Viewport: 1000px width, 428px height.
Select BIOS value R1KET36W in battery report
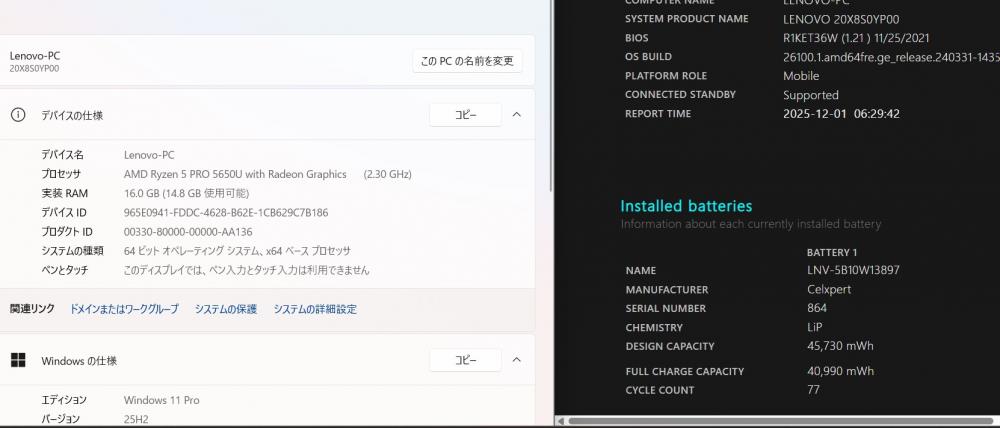coord(856,38)
